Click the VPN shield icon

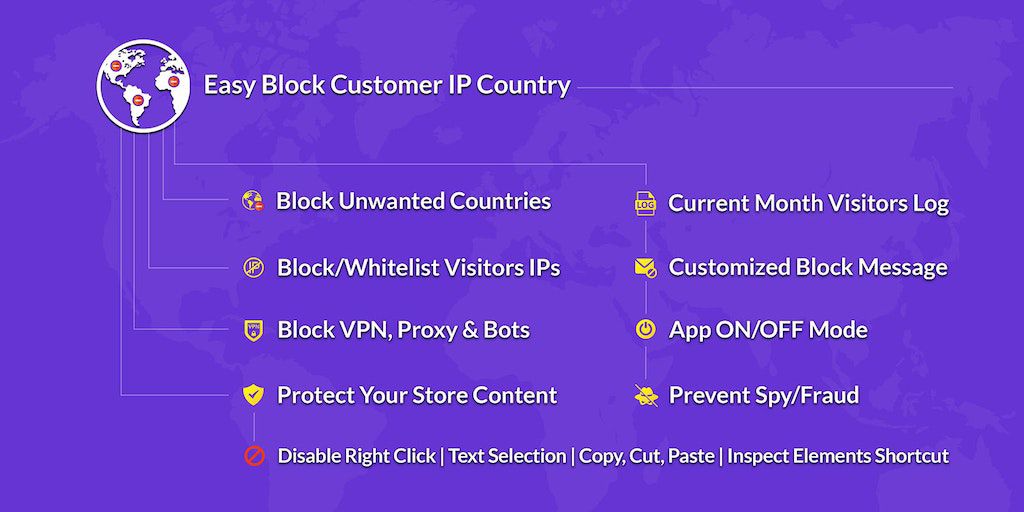253,331
